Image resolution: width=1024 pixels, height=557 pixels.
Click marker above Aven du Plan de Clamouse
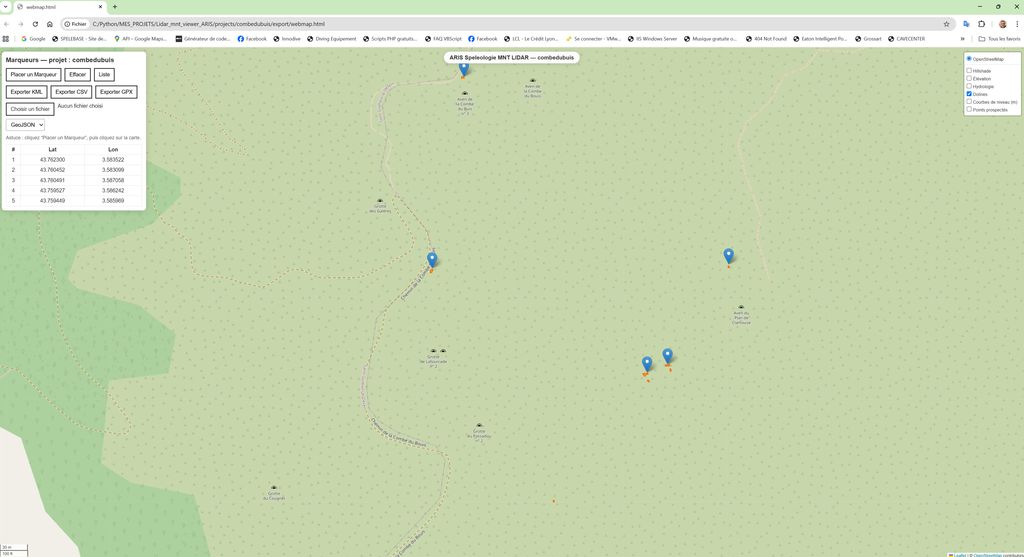pyautogui.click(x=729, y=255)
